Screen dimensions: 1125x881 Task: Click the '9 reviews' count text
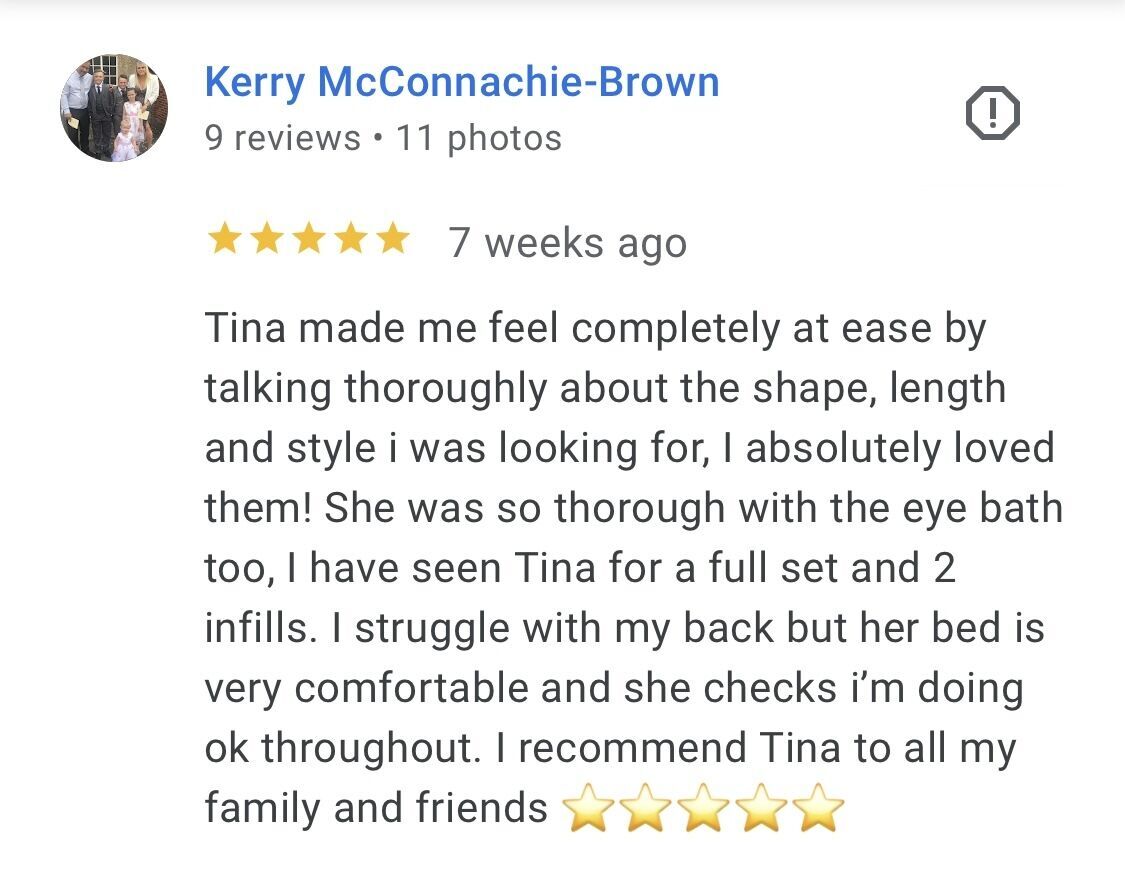coord(282,138)
